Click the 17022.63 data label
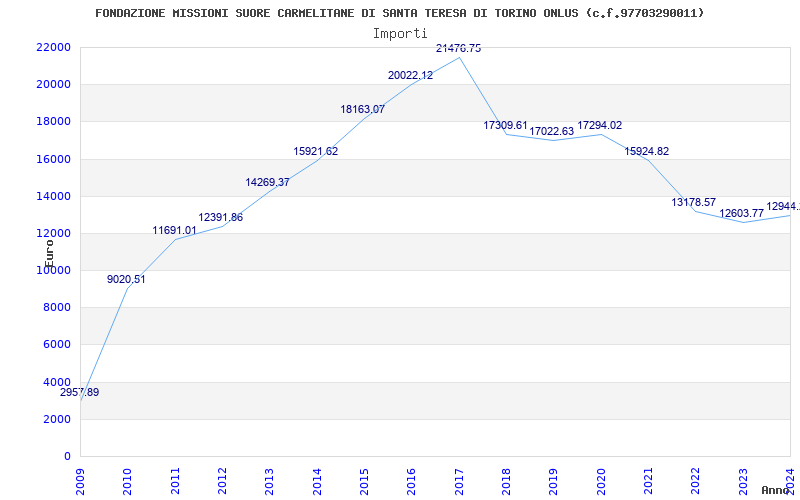 552,132
